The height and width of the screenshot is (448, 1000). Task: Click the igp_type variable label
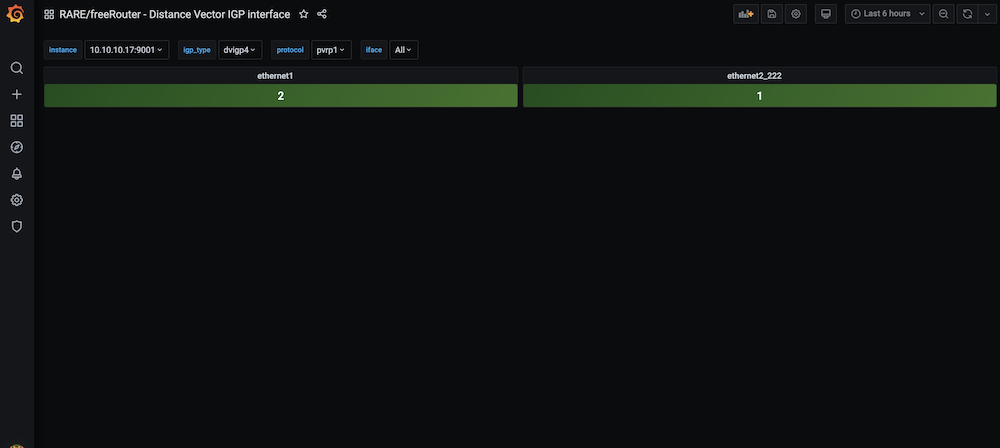197,50
